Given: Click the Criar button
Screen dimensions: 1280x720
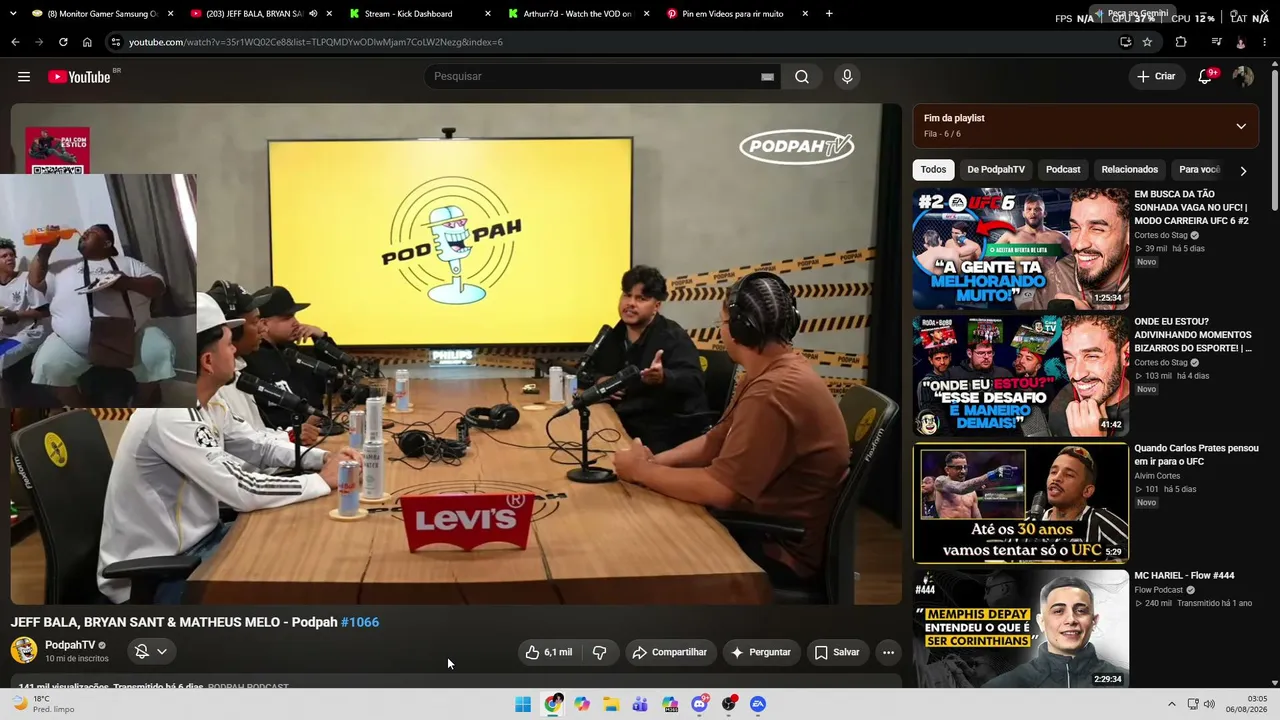Looking at the screenshot, I should (1156, 77).
